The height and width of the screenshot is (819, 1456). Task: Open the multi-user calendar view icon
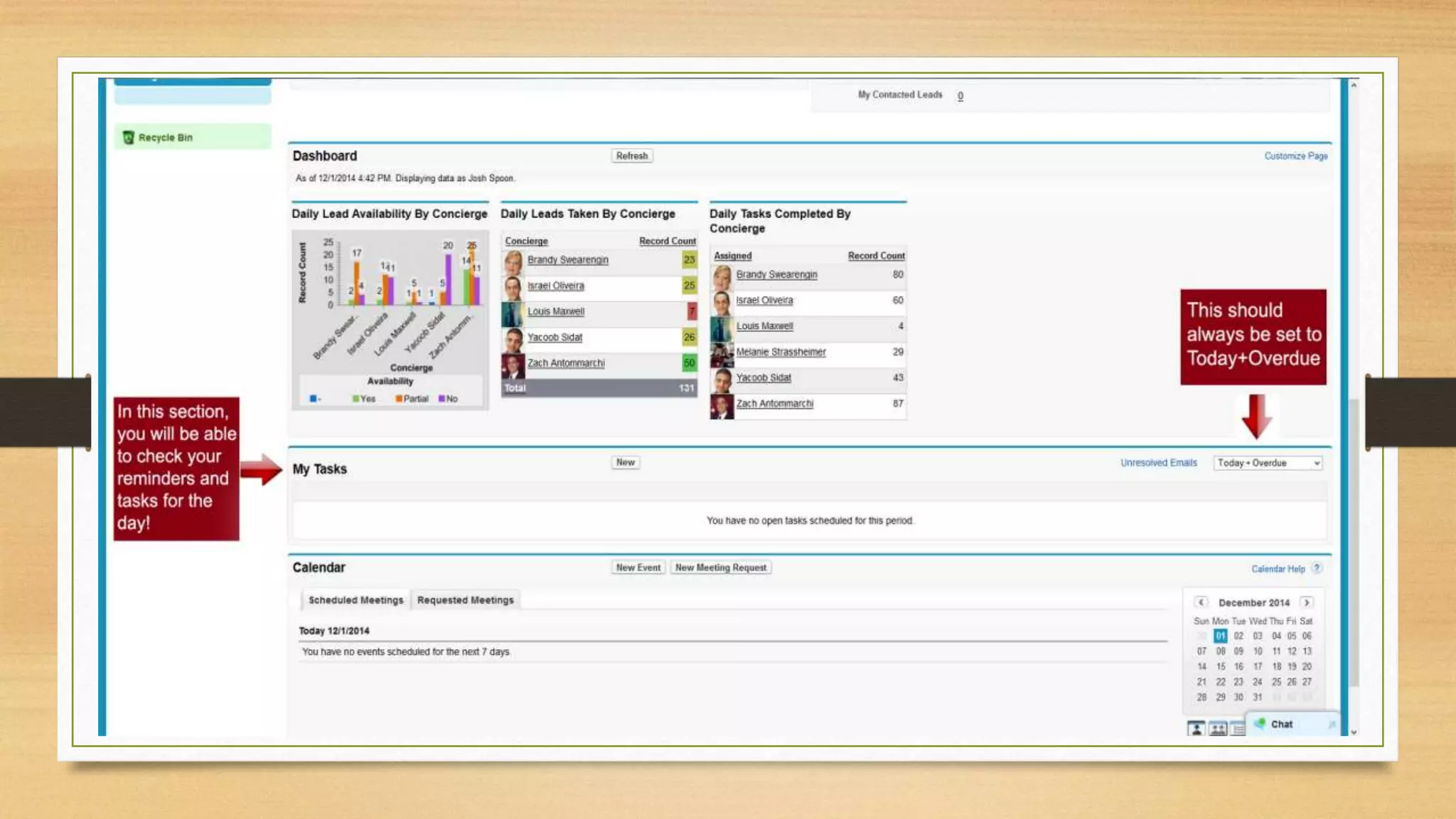coord(1218,728)
